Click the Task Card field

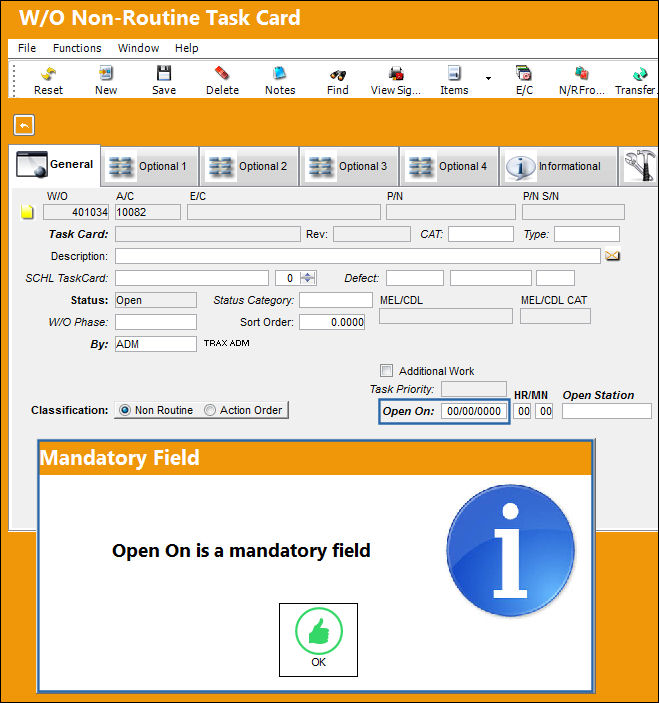[x=208, y=234]
